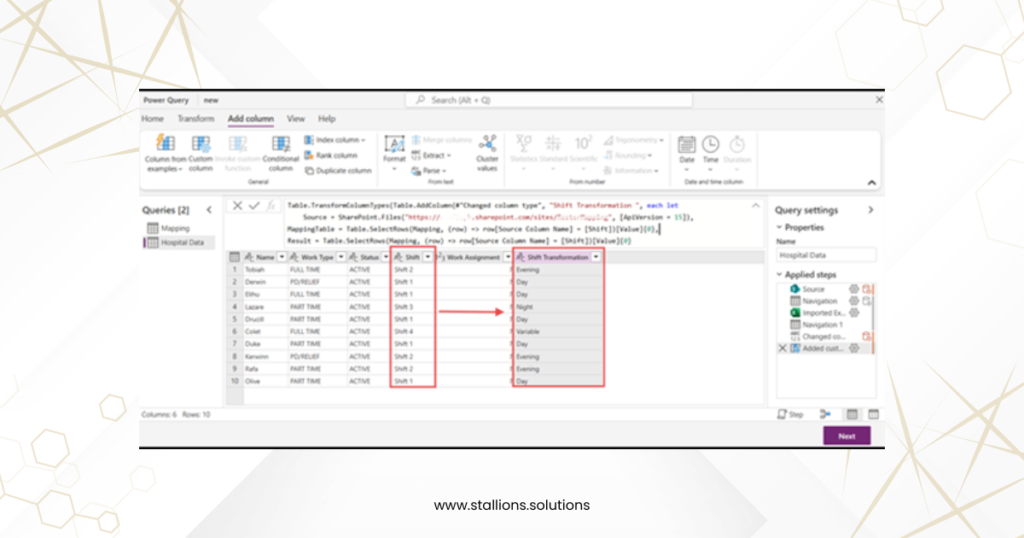Click the Custom column icon
Image resolution: width=1024 pixels, height=538 pixels.
[x=200, y=144]
